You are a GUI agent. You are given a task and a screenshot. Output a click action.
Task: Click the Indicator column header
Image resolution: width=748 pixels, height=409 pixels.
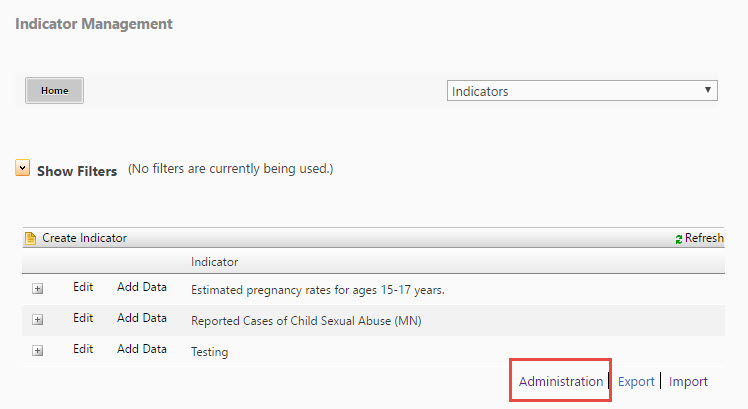pos(214,262)
